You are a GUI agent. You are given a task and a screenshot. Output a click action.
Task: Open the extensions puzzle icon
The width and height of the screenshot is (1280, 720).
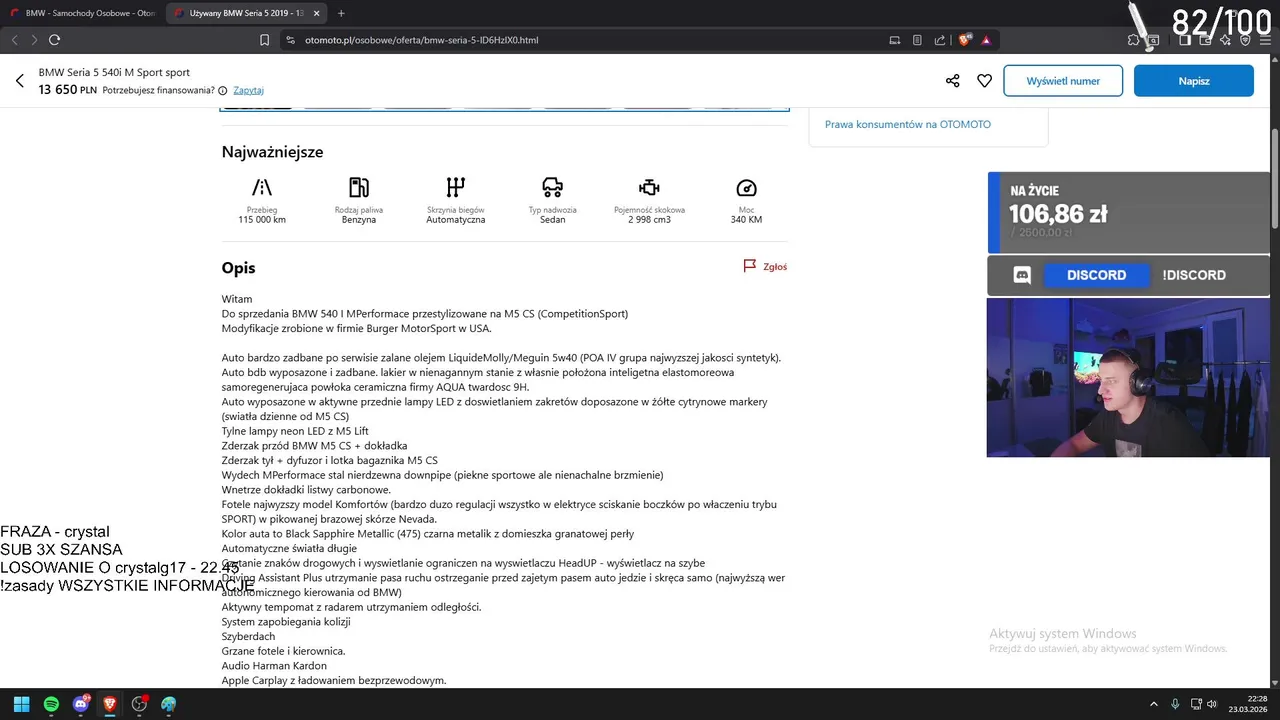click(1133, 40)
